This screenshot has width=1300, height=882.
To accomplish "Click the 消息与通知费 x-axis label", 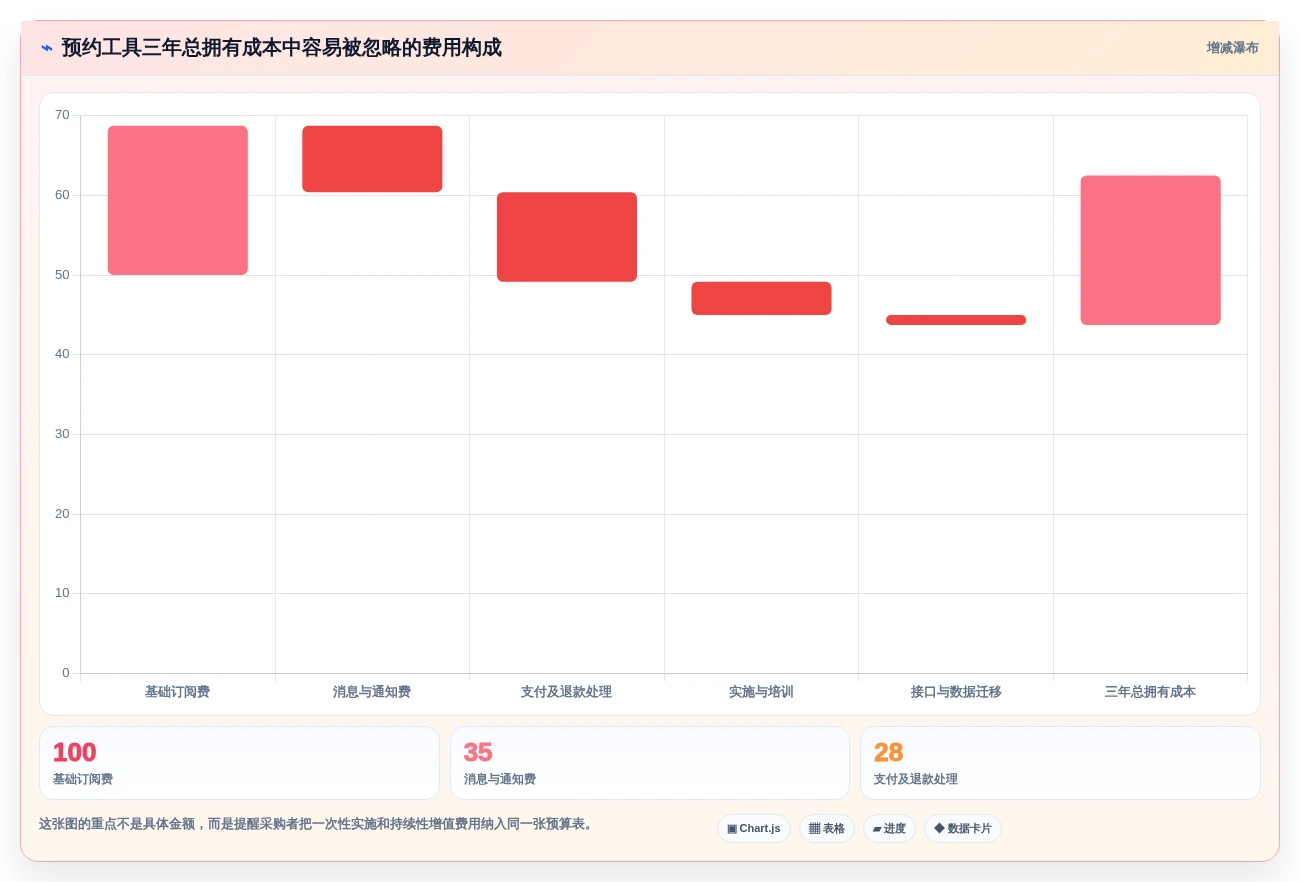I will [x=372, y=692].
